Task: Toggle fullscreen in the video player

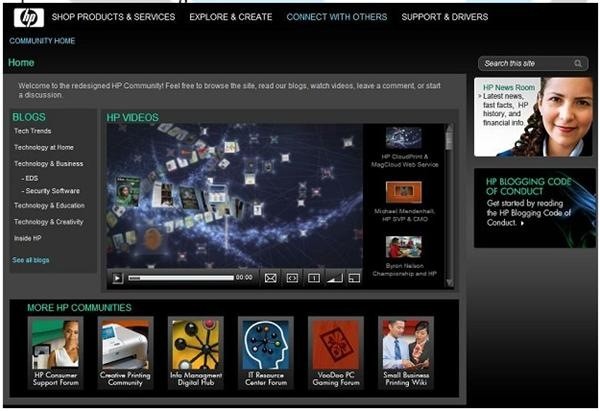Action: (354, 278)
